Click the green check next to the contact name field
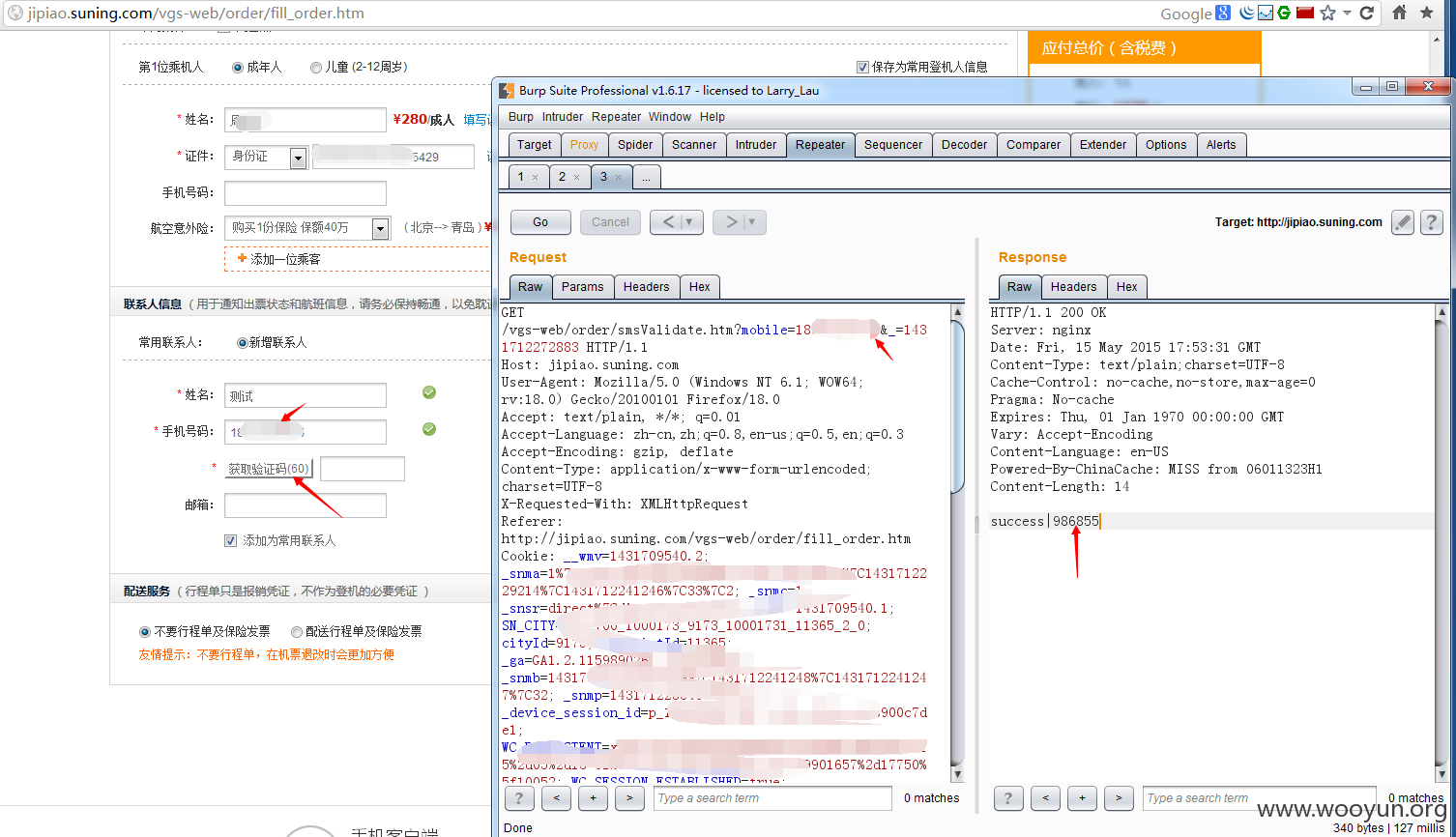 [x=429, y=392]
